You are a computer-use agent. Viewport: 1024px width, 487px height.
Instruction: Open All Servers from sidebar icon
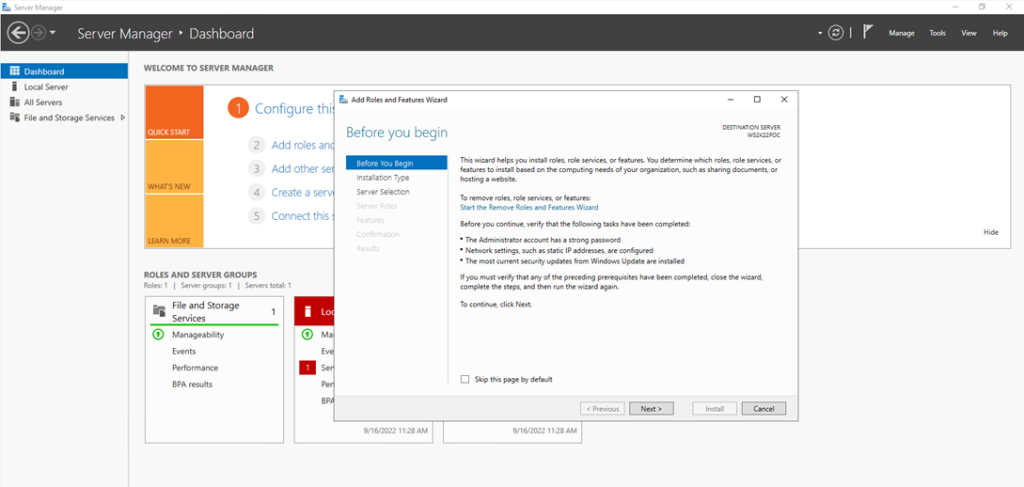point(15,102)
